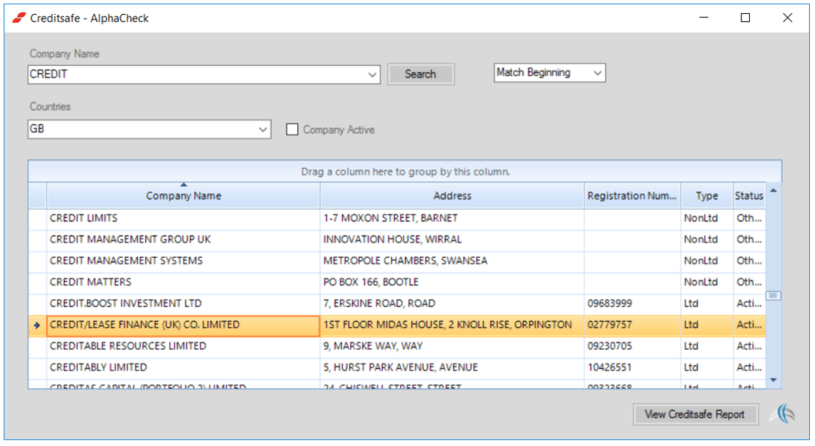Click the Creditsafe logo in title bar
The width and height of the screenshot is (815, 446).
point(19,18)
